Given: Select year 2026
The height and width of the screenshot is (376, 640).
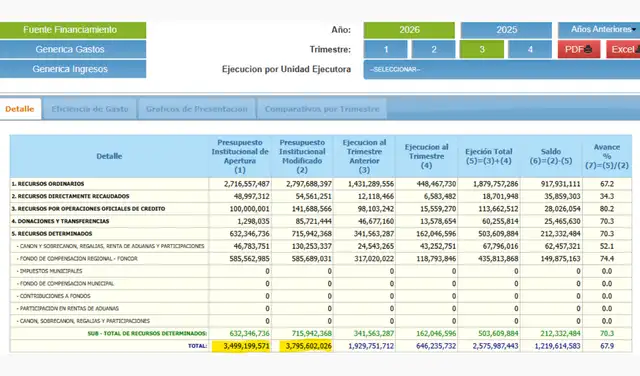Looking at the screenshot, I should point(409,30).
